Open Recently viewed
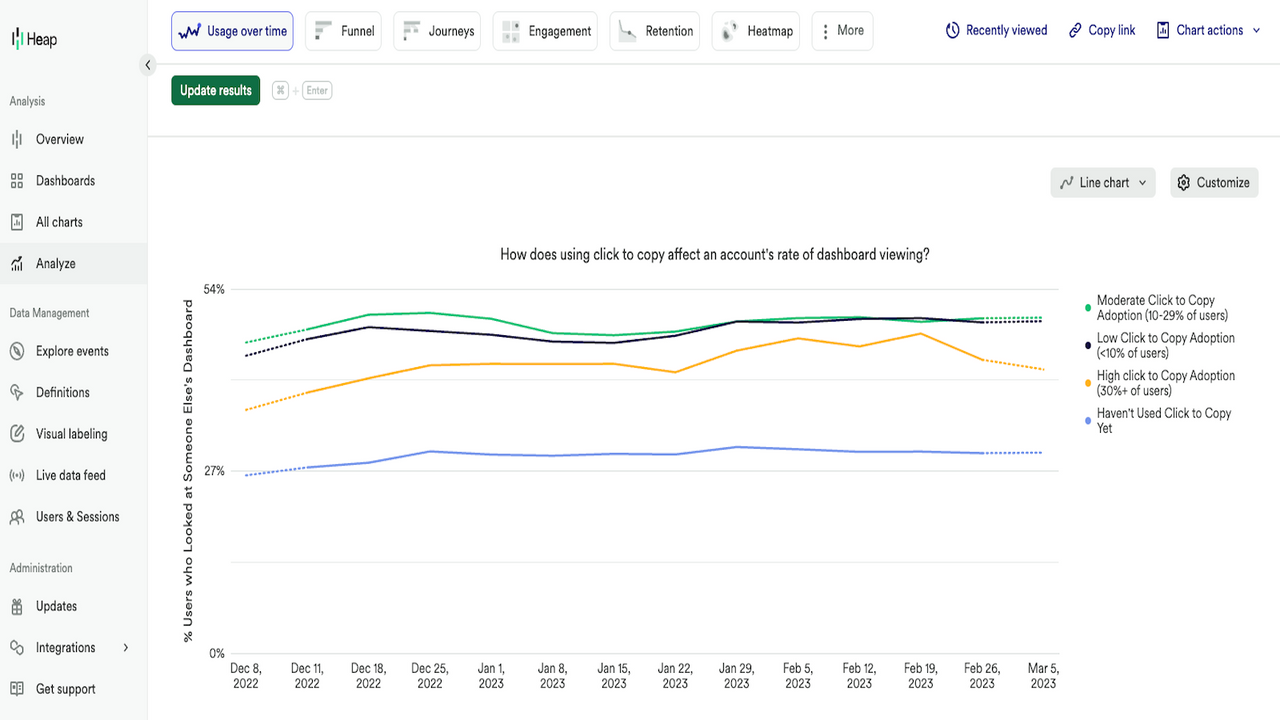 click(x=996, y=31)
